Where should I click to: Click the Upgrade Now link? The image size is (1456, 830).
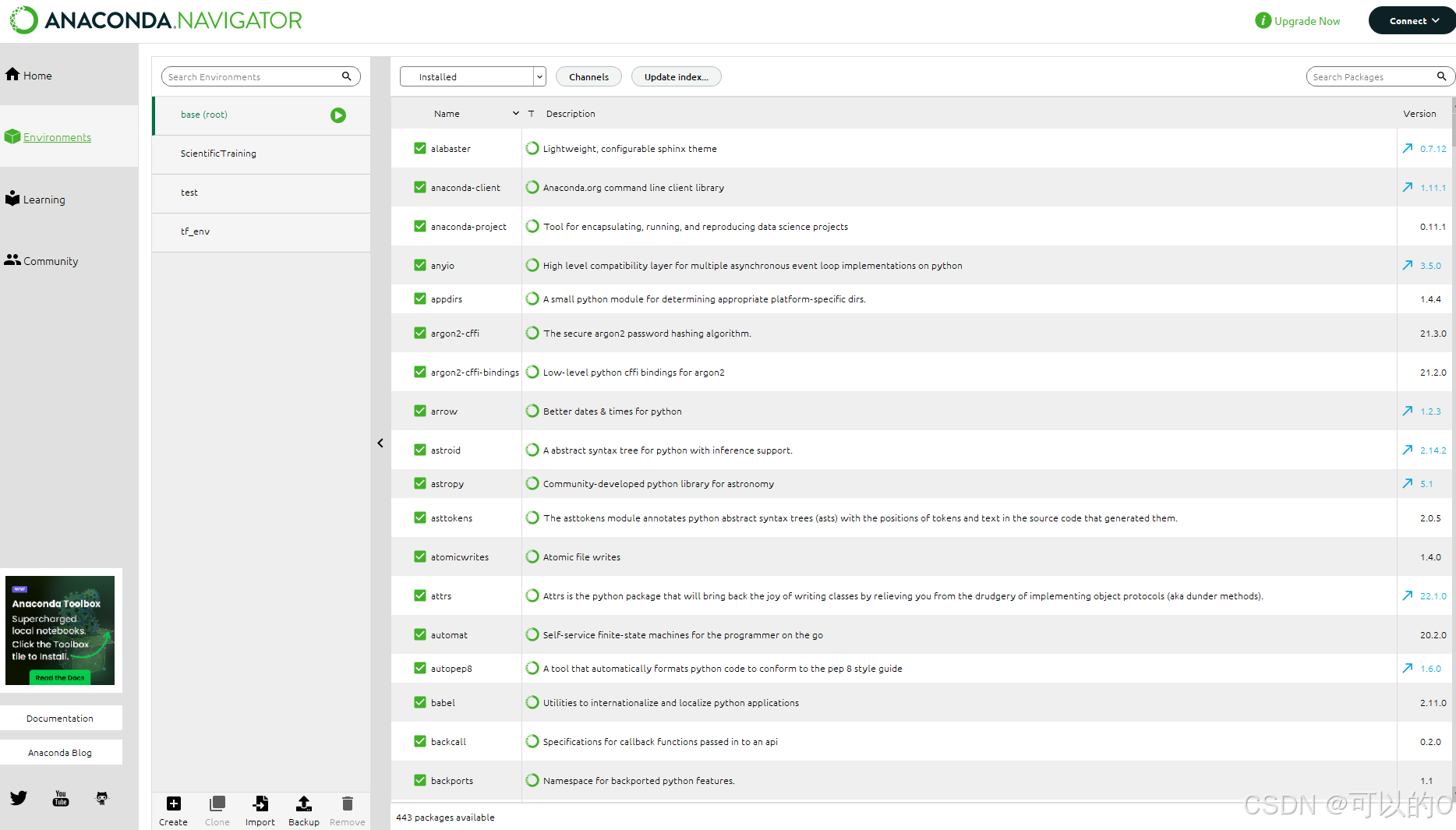pyautogui.click(x=1307, y=21)
